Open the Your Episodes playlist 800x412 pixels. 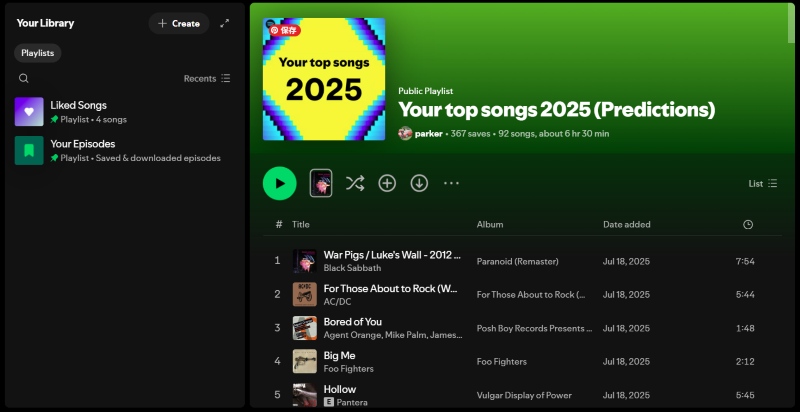tap(122, 150)
